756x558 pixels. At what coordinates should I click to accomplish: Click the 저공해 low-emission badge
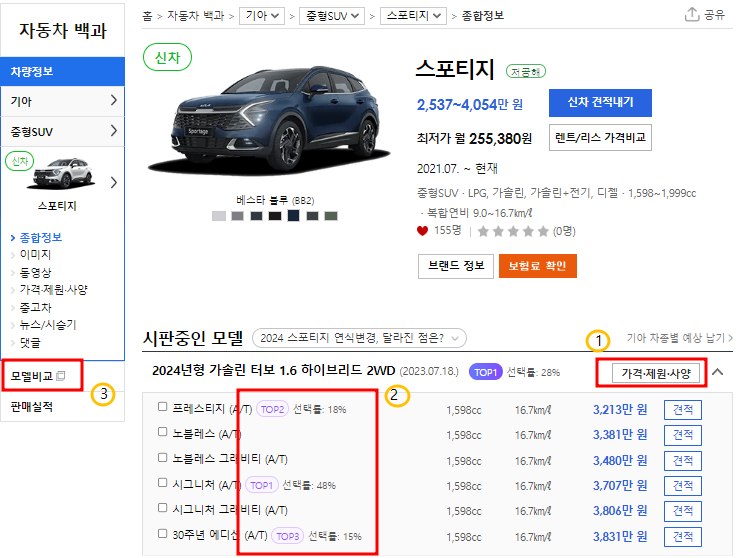pos(526,72)
